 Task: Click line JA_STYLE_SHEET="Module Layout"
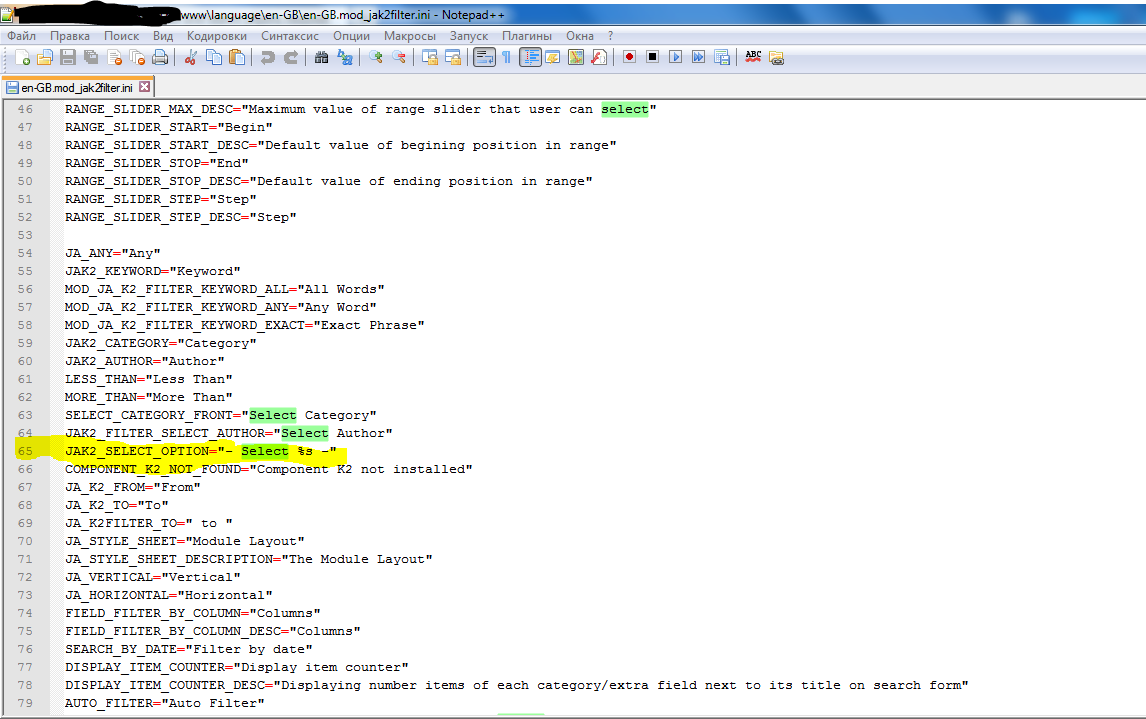coord(184,541)
